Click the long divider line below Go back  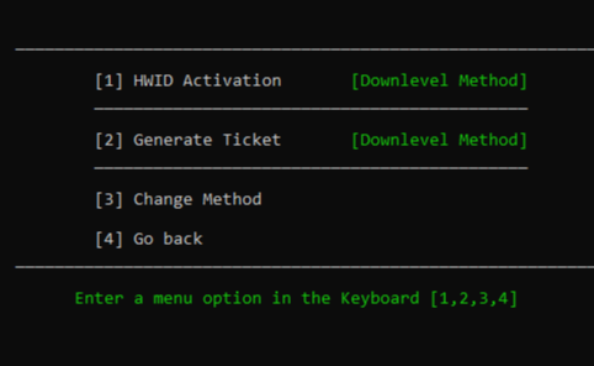[x=305, y=267]
